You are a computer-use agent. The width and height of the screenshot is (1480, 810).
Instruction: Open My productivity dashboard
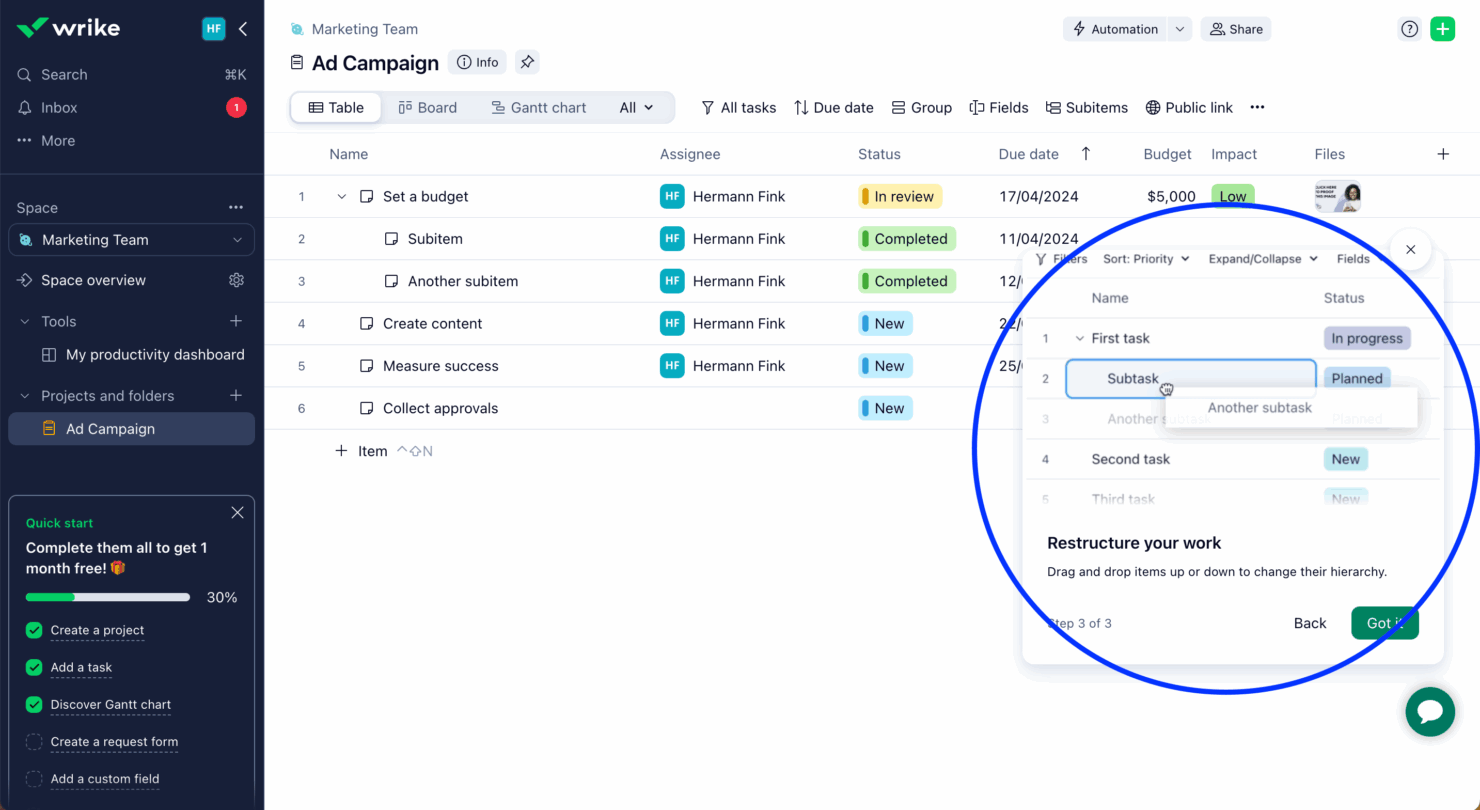coord(155,355)
